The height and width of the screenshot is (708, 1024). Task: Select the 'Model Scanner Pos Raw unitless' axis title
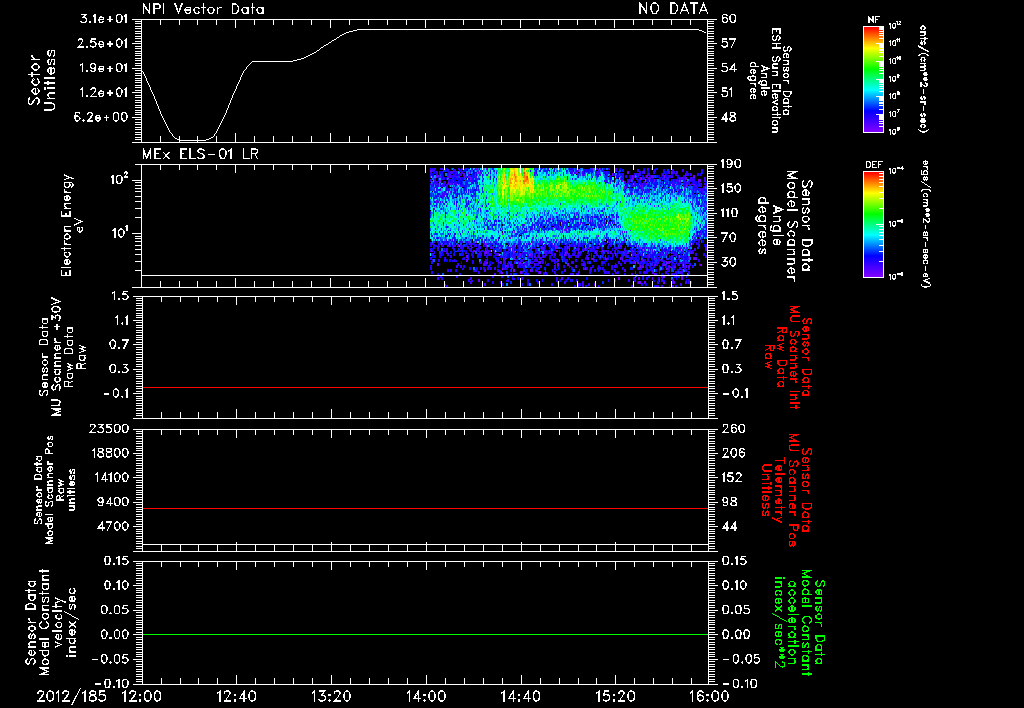(55, 490)
